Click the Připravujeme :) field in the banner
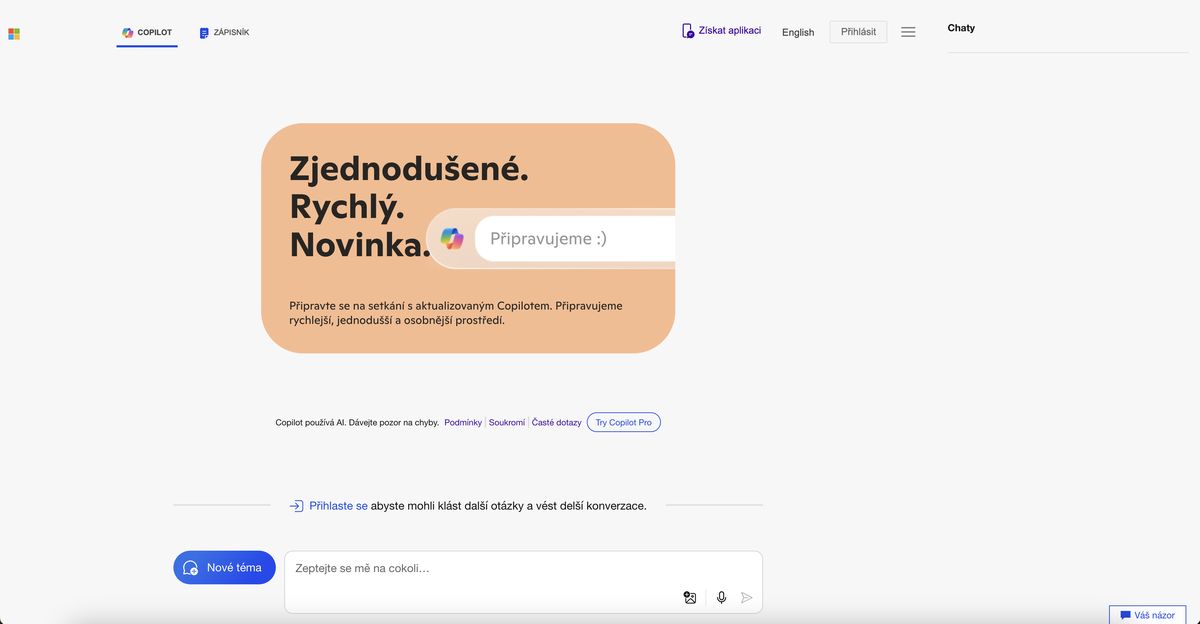Screen dimensions: 1200x624 [x=575, y=239]
